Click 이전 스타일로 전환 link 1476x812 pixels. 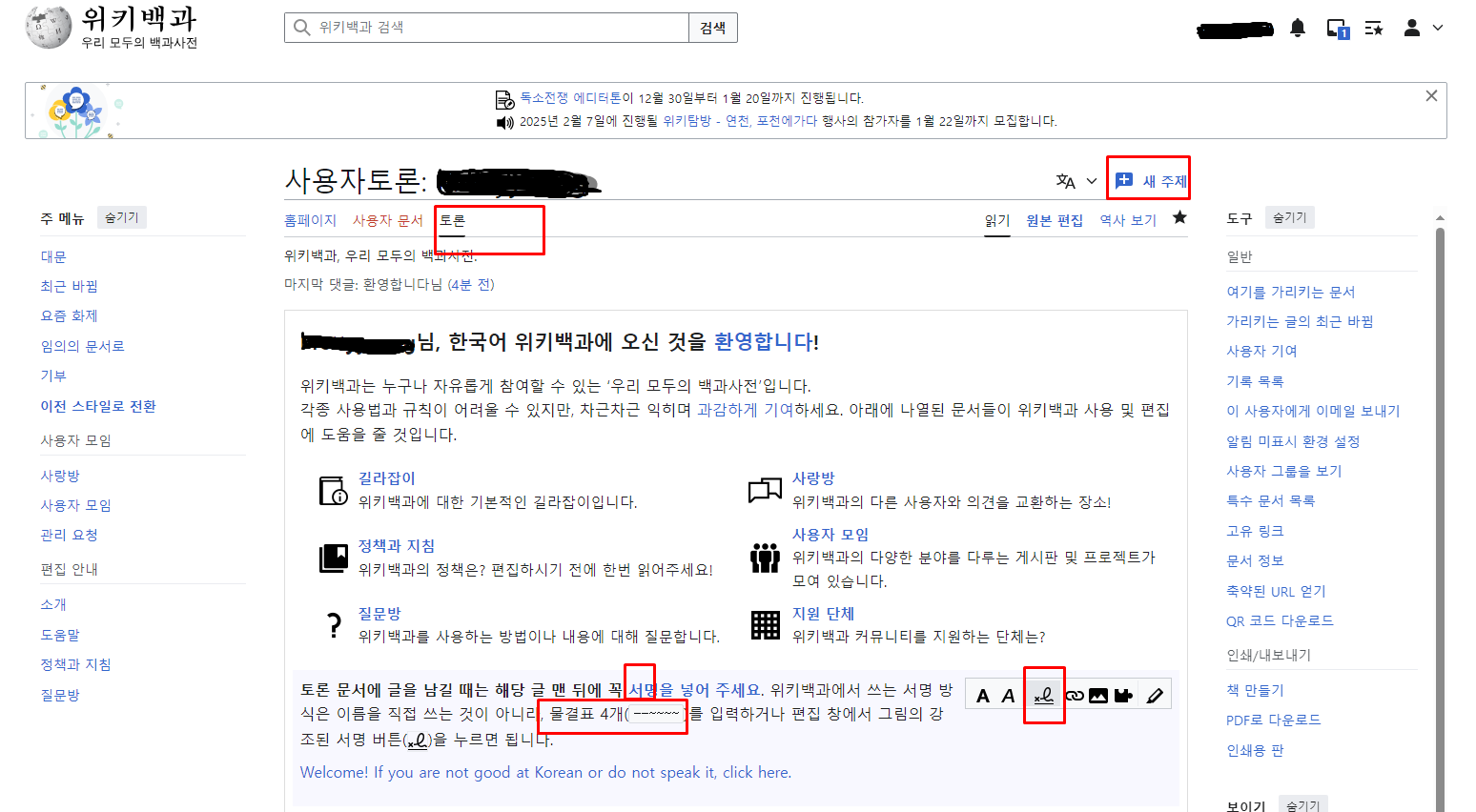click(x=97, y=406)
